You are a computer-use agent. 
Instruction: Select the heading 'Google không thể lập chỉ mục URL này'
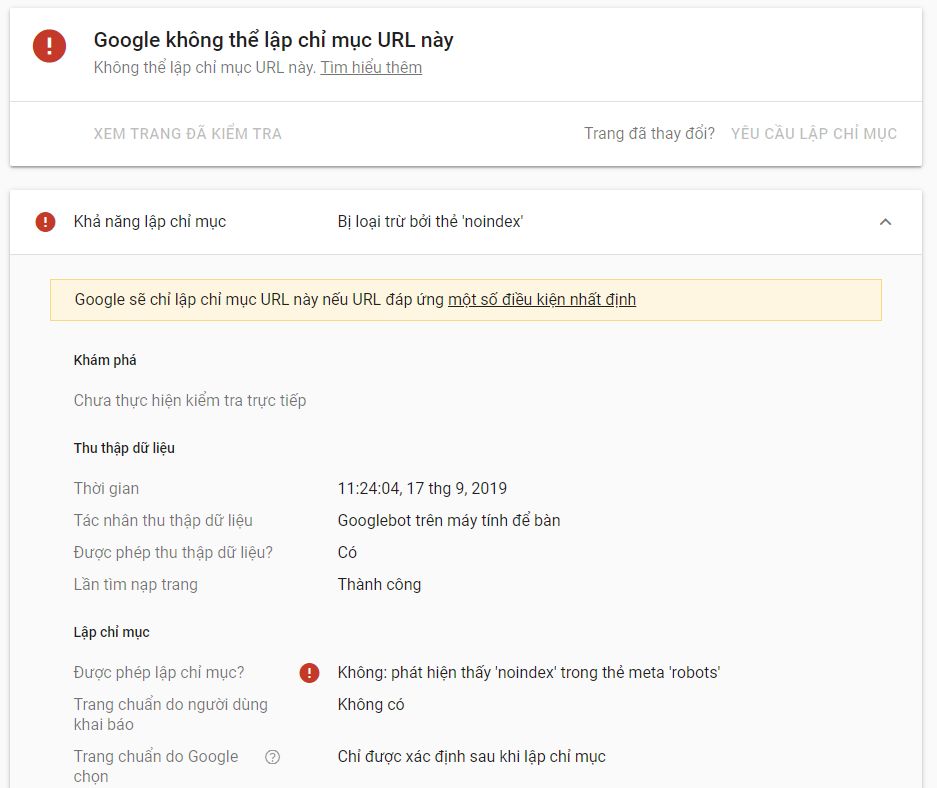274,40
